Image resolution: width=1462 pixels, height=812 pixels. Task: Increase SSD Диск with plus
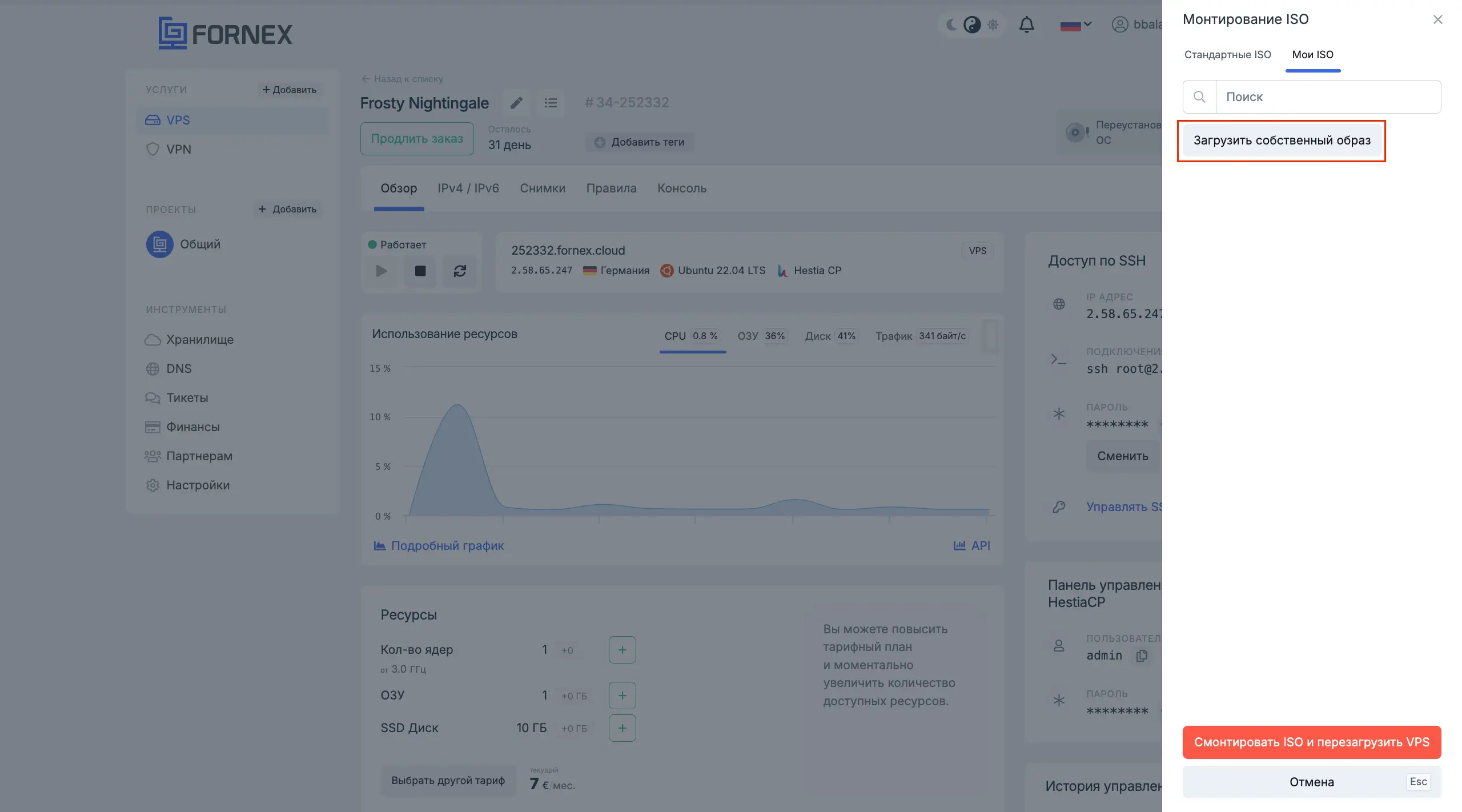click(x=622, y=728)
